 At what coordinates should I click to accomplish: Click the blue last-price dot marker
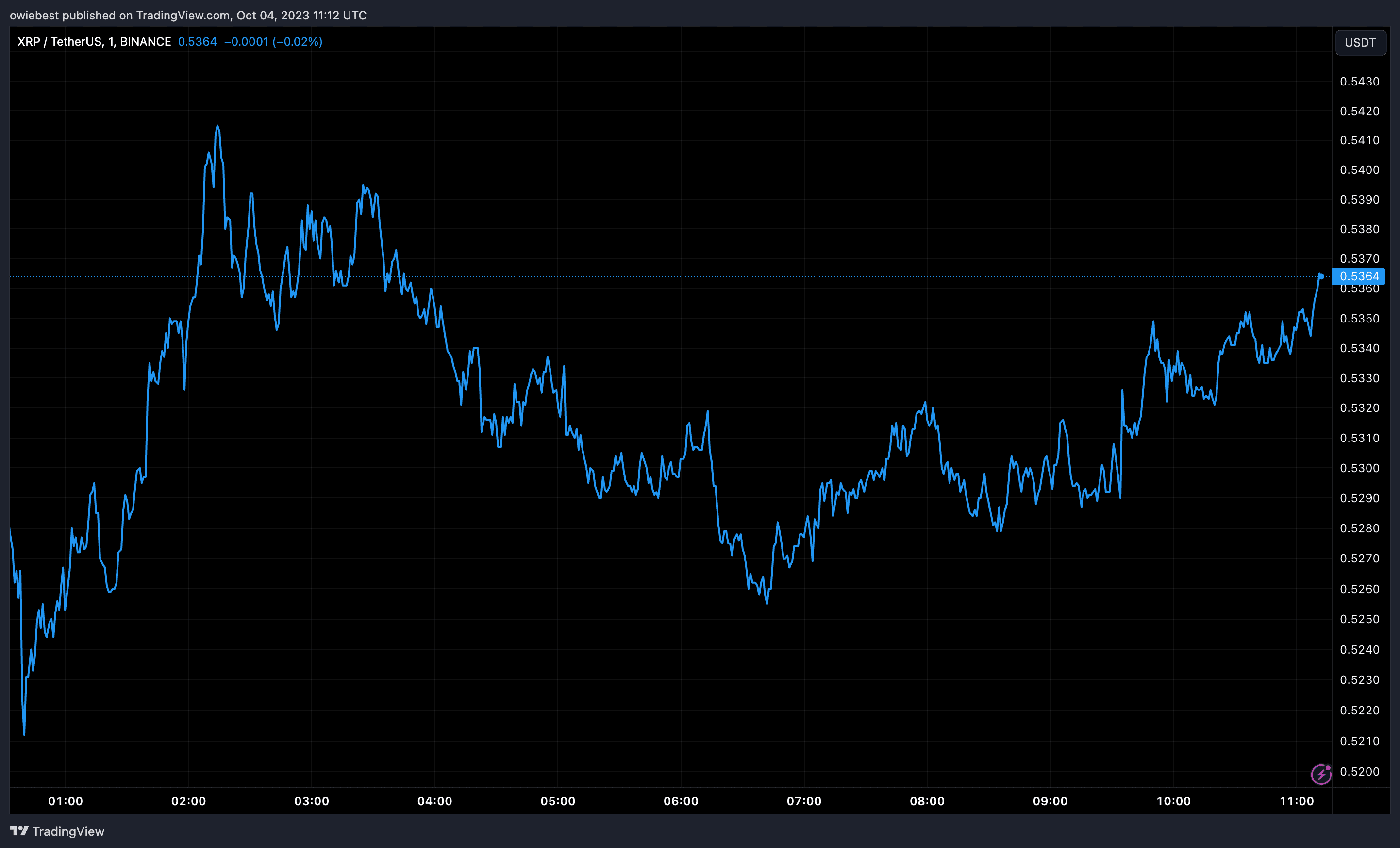(x=1321, y=276)
